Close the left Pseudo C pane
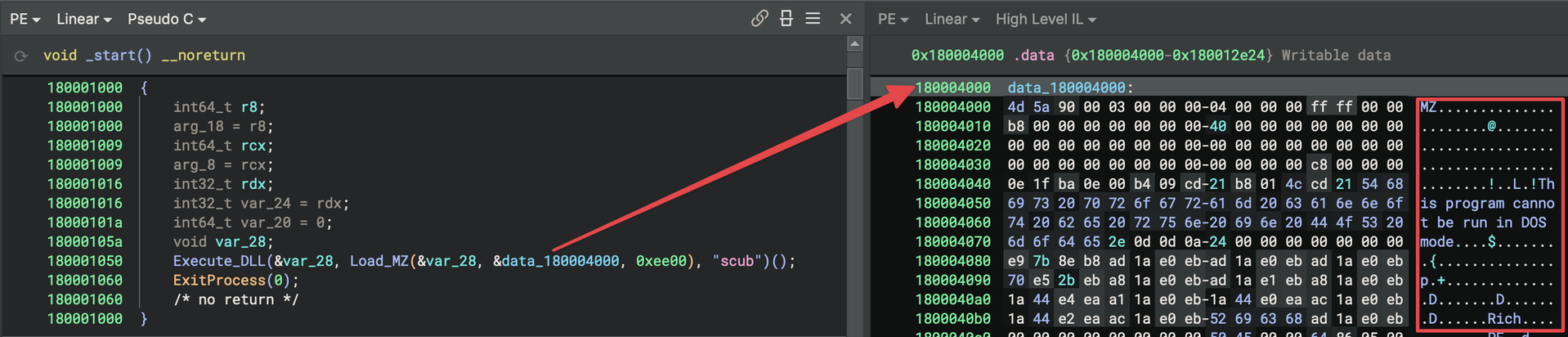 click(845, 18)
